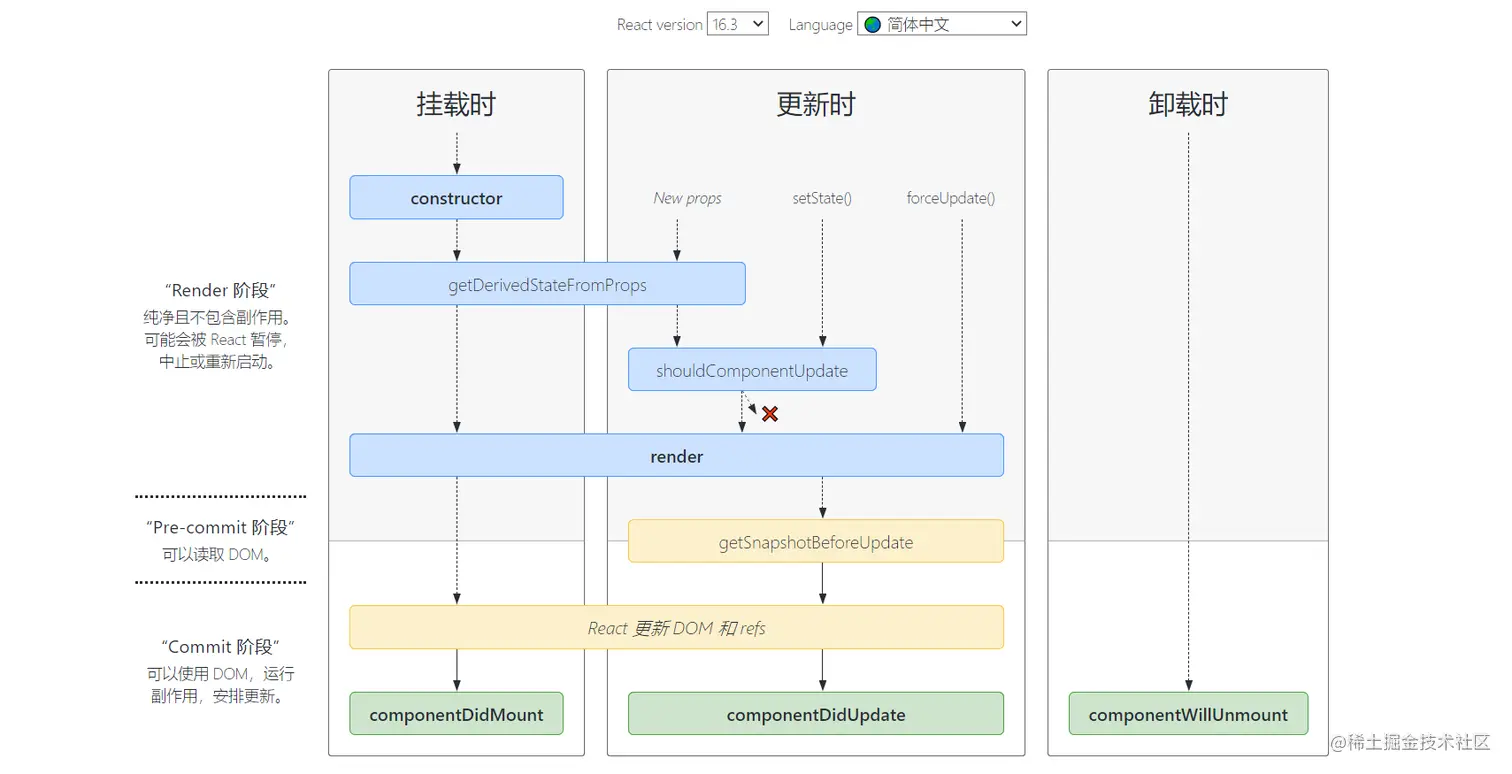Click the '副作用，安排更新。' description line
Screen dimensions: 1512x774
tap(220, 696)
